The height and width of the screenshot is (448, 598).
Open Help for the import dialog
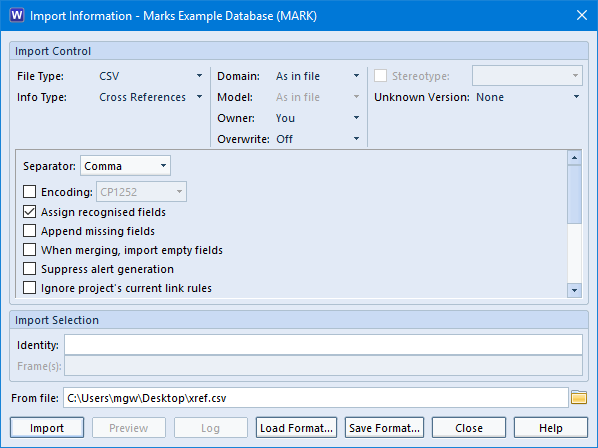click(551, 428)
